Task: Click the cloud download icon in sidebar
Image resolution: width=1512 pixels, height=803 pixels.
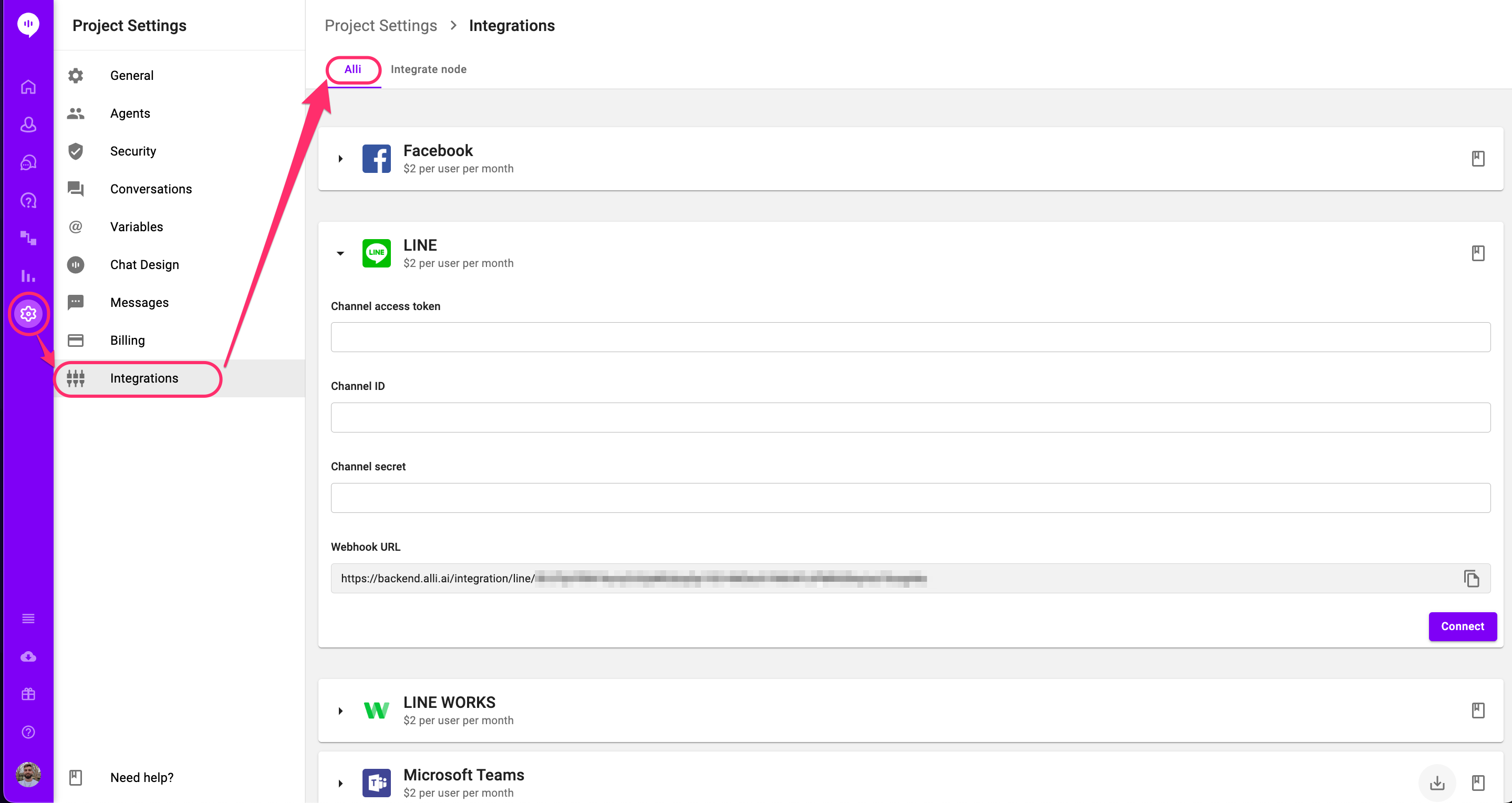Action: coord(28,656)
